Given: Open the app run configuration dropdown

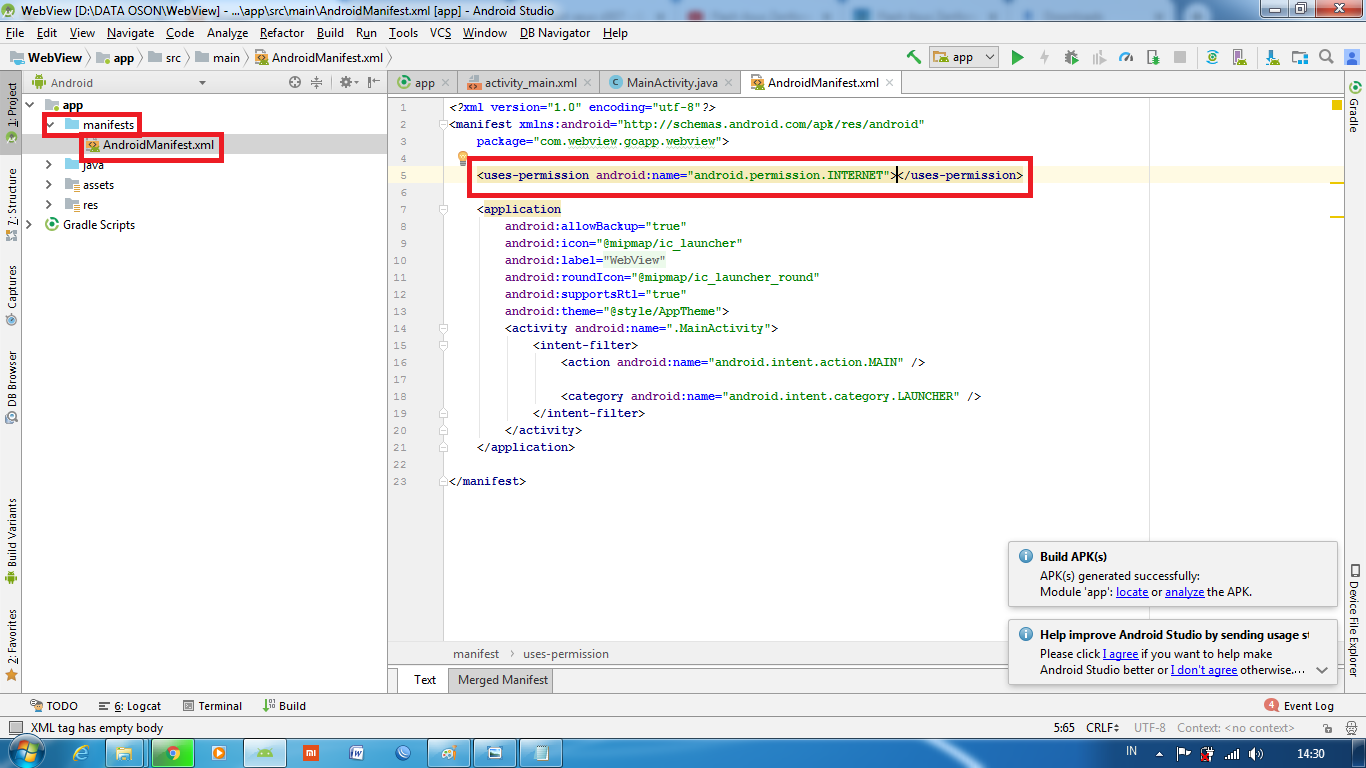Looking at the screenshot, I should [x=963, y=57].
